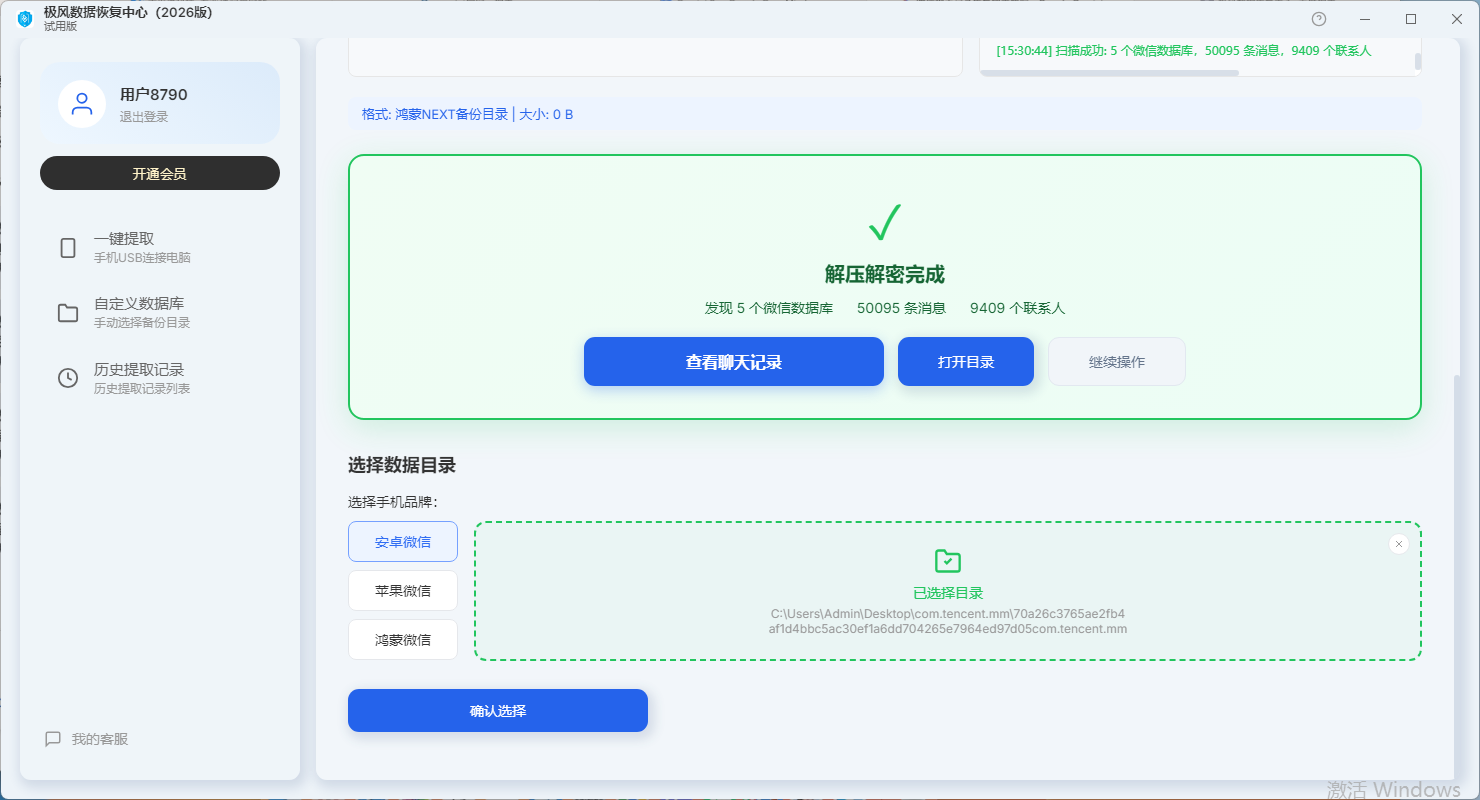Image resolution: width=1480 pixels, height=800 pixels.
Task: Click the 打开目录 button
Action: (966, 362)
